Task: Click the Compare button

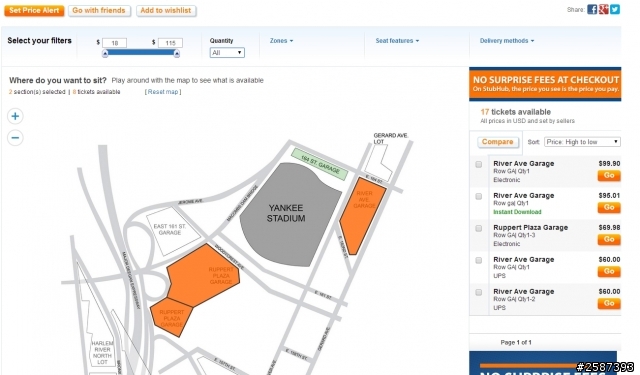Action: tap(498, 142)
